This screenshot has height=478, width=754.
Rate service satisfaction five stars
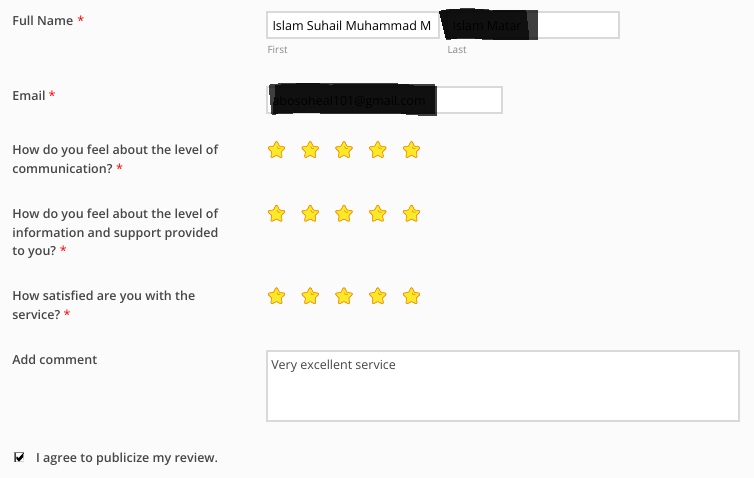pyautogui.click(x=411, y=296)
